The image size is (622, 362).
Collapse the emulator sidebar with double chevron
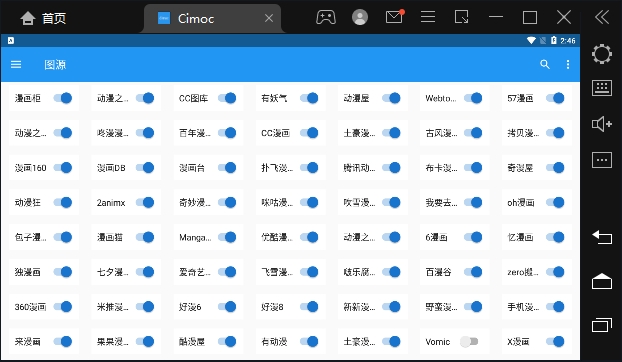pyautogui.click(x=602, y=17)
